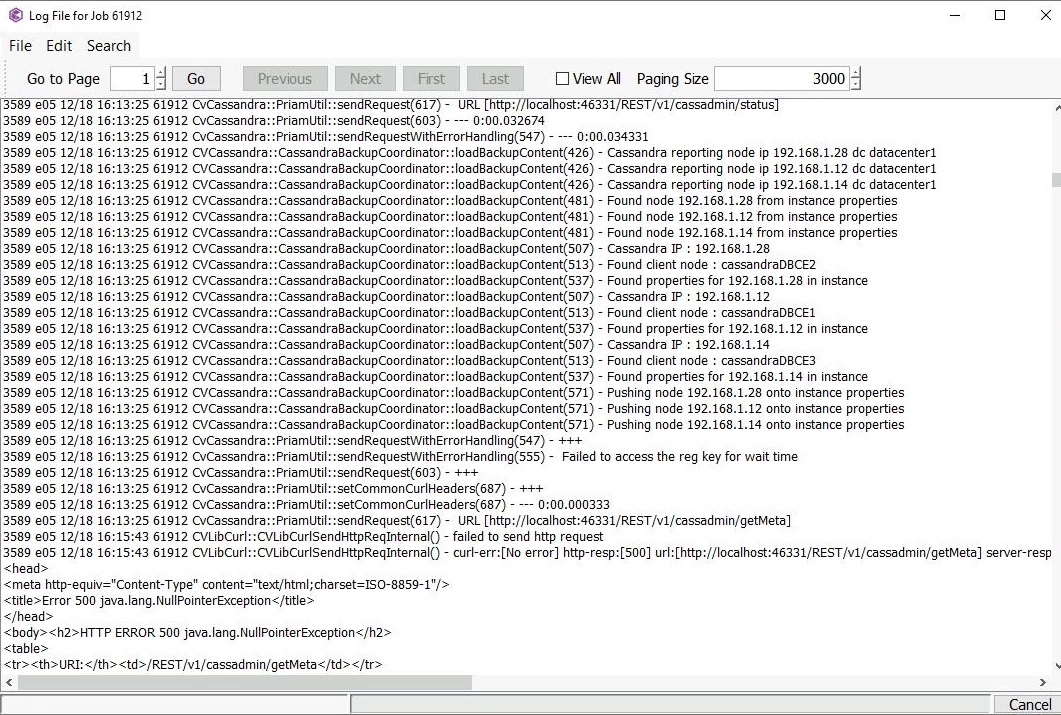Click line 'Failed to access the reg key for wait time'
Viewport: 1061px width, 715px height.
pyautogui.click(x=400, y=457)
